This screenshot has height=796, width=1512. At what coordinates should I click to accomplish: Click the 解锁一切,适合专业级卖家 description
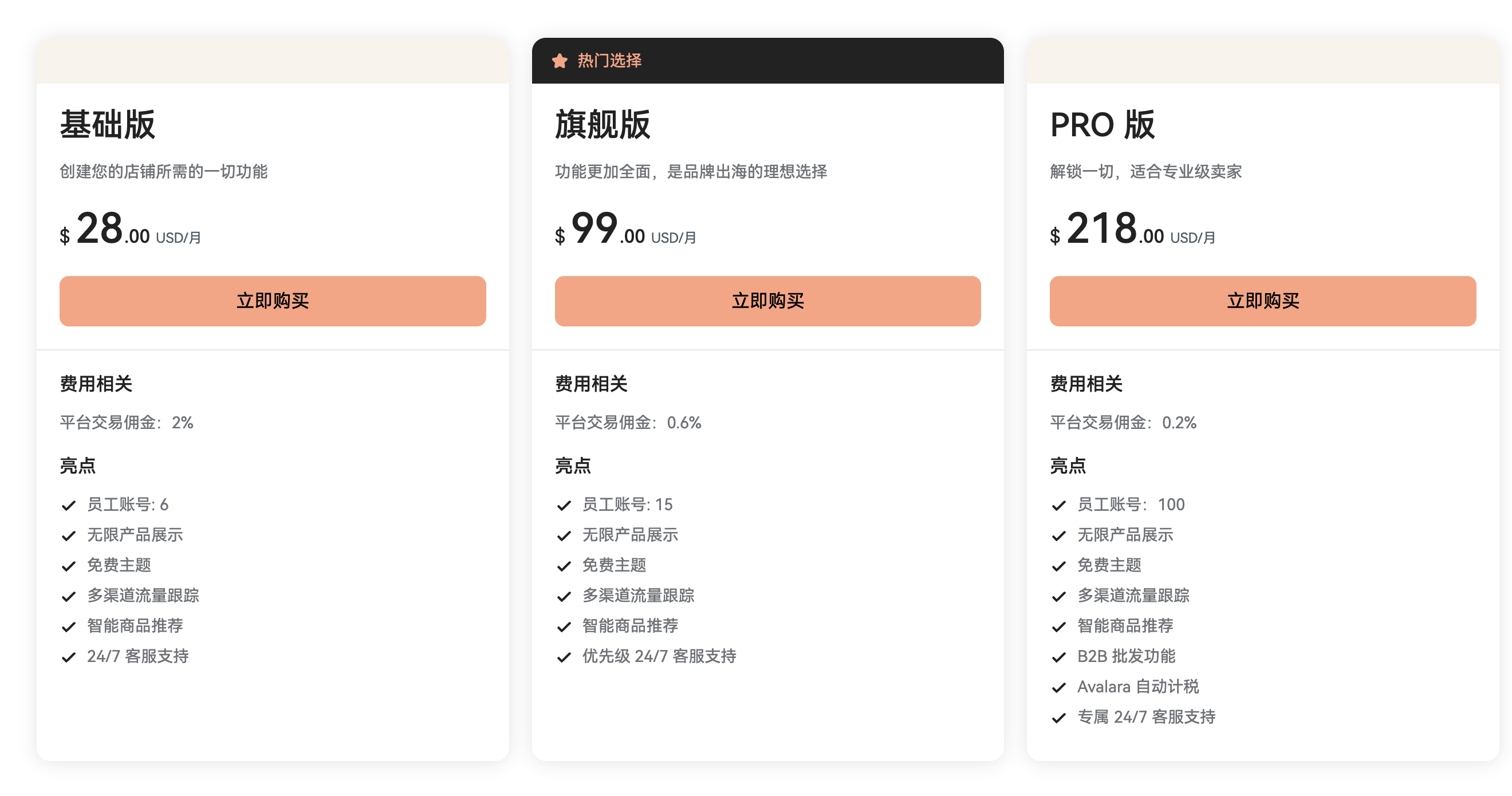[1145, 171]
